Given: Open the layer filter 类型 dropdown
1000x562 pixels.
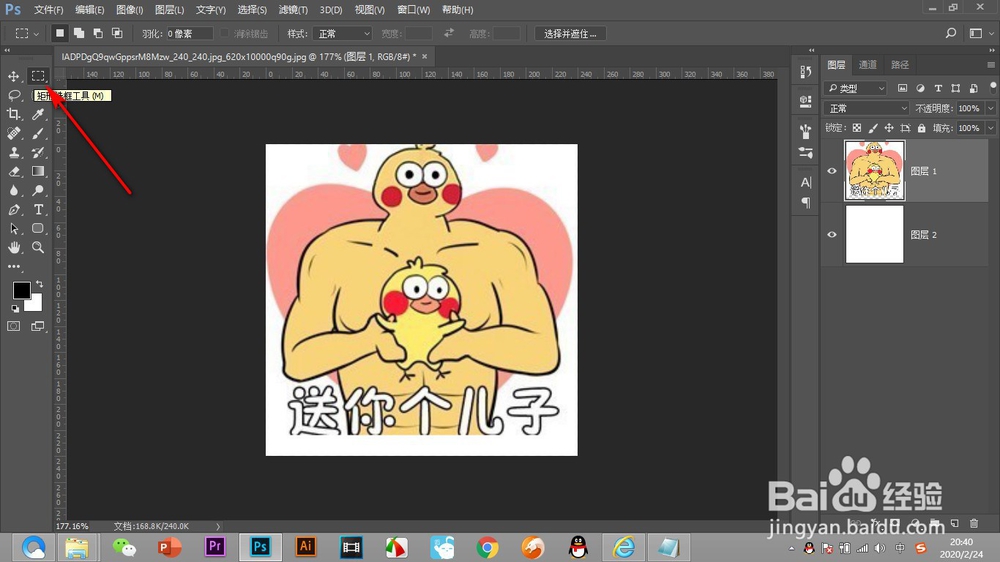Looking at the screenshot, I should coord(856,88).
